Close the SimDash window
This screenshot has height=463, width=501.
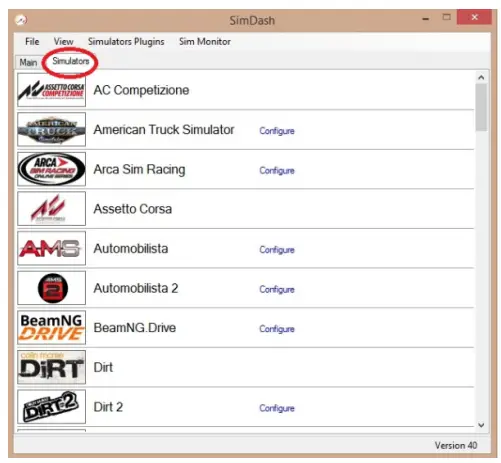[x=474, y=17]
